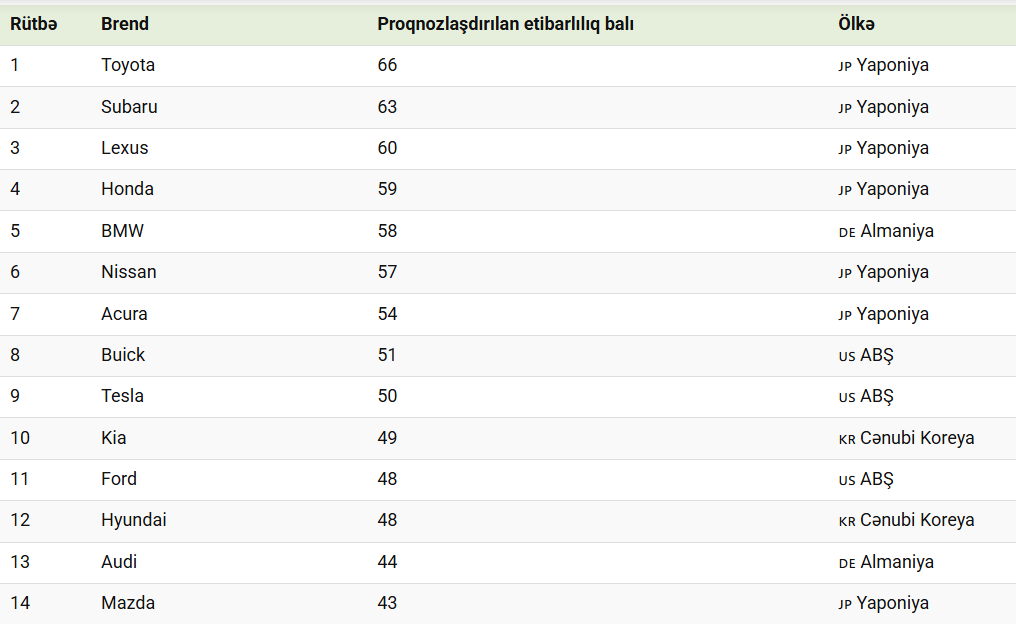This screenshot has width=1016, height=636.
Task: Select the Ford brand cell
Action: point(119,479)
